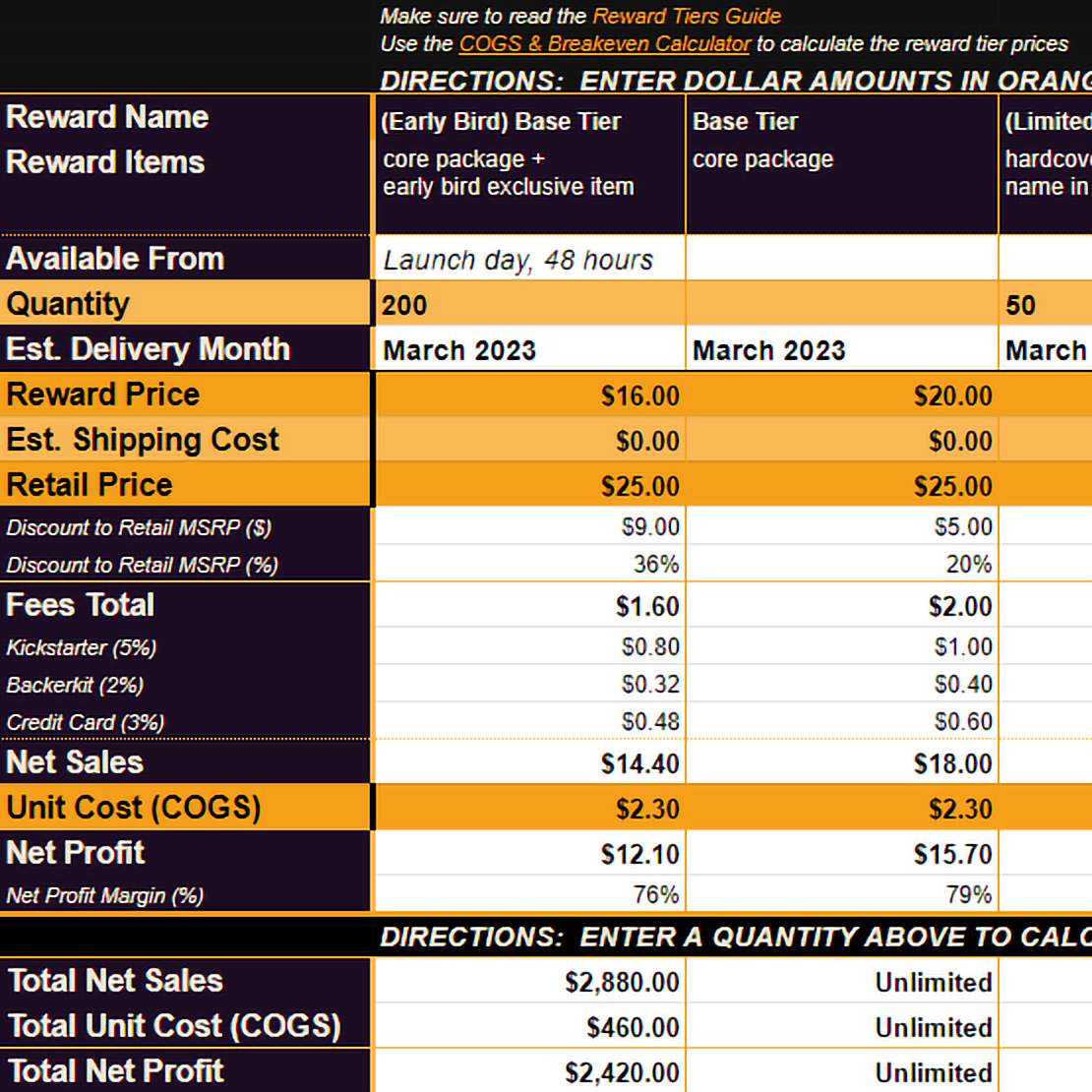Viewport: 1092px width, 1092px height.
Task: Select the Base Tier 'core package' items cell
Action: [x=763, y=159]
